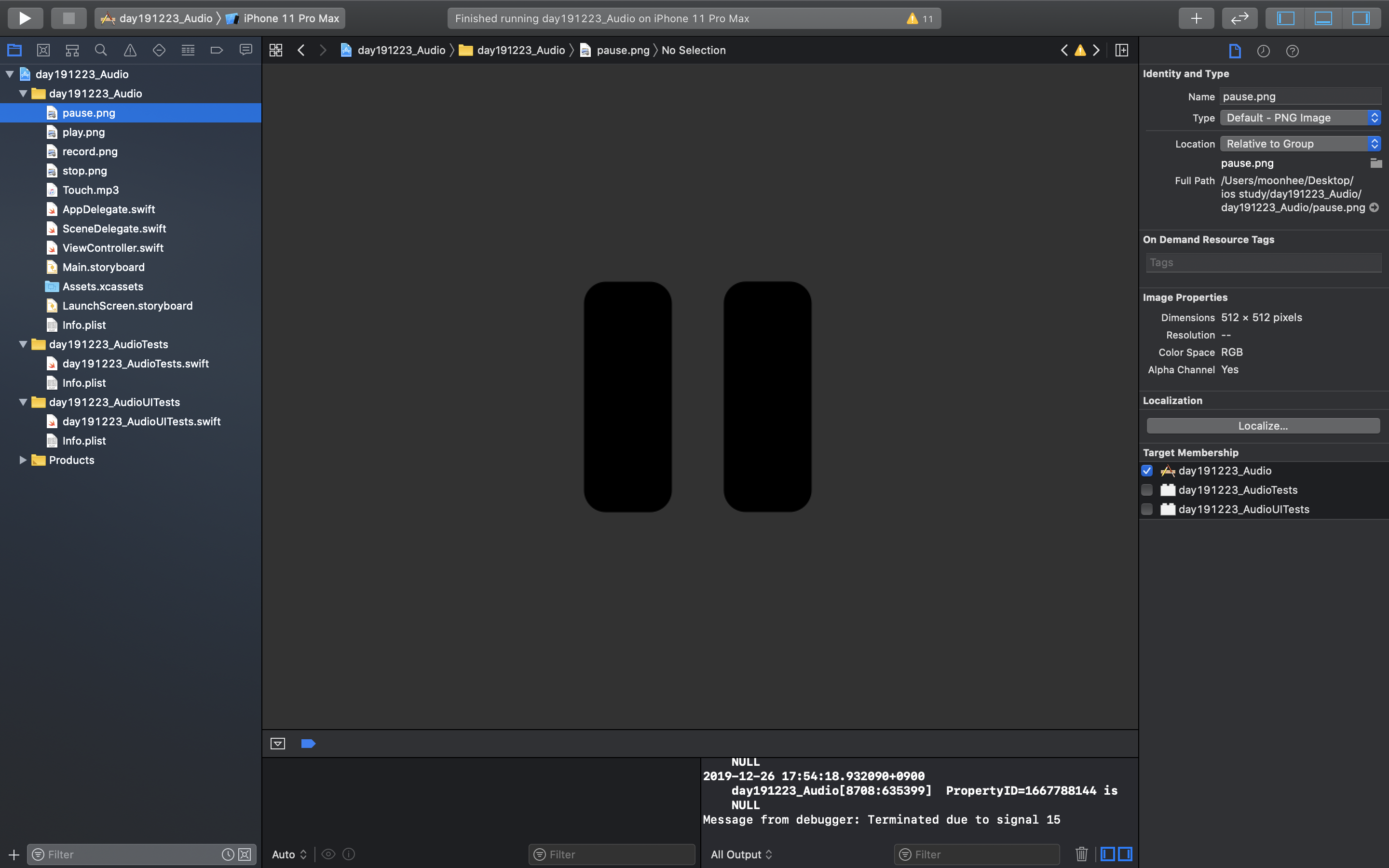Viewport: 1389px width, 868px height.
Task: Click the Localize... button
Action: pyautogui.click(x=1263, y=426)
